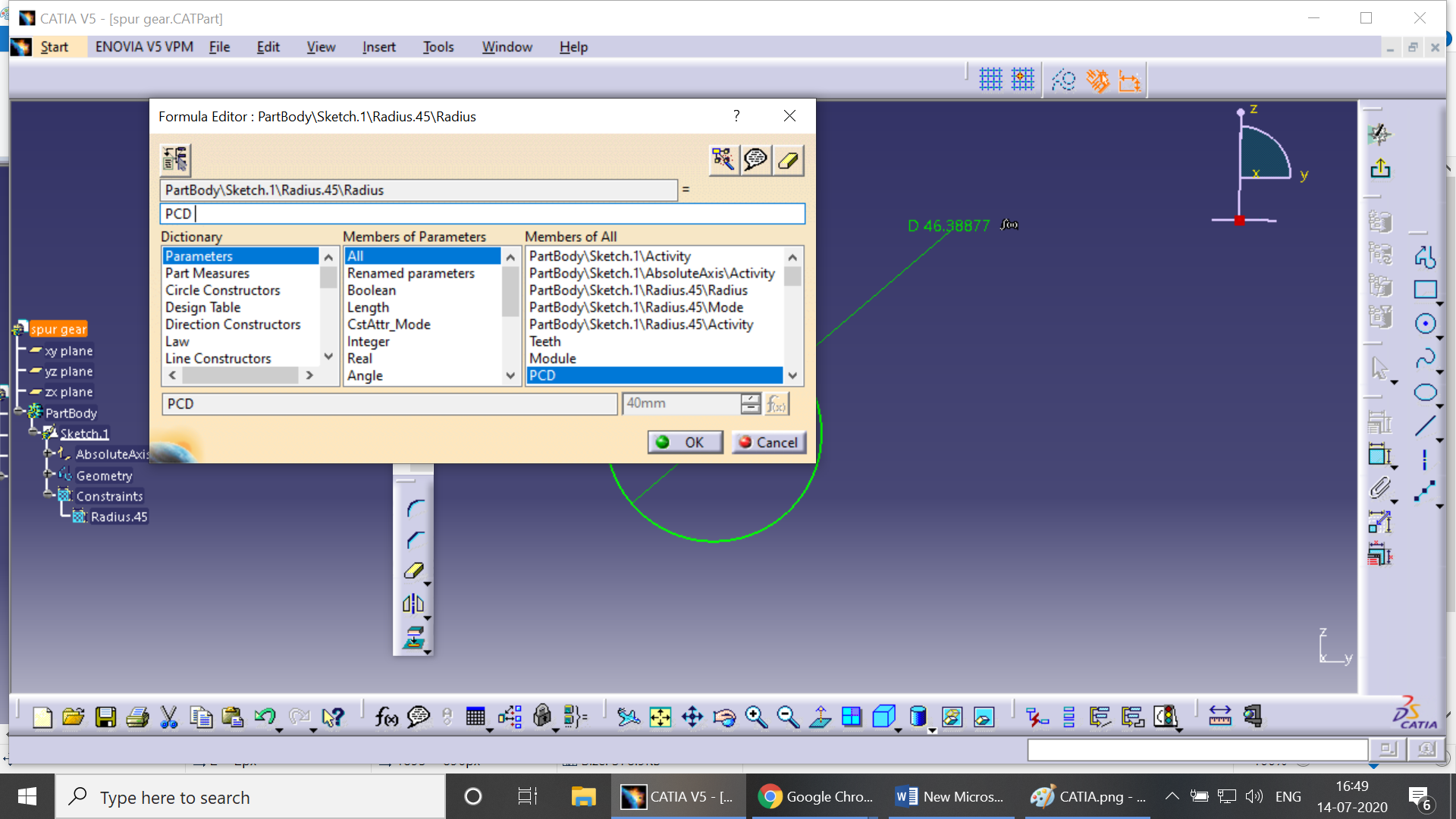Click the help question mark in Formula Editor
Image resolution: width=1456 pixels, height=819 pixels.
[736, 115]
